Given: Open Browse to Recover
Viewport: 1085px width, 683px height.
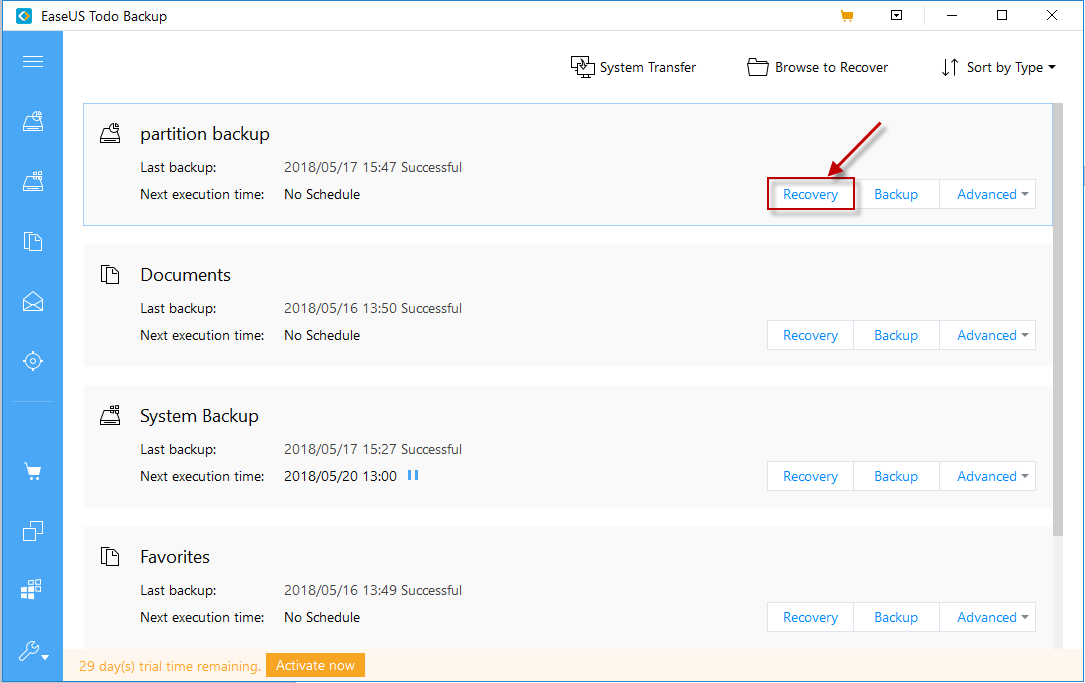Looking at the screenshot, I should 817,67.
